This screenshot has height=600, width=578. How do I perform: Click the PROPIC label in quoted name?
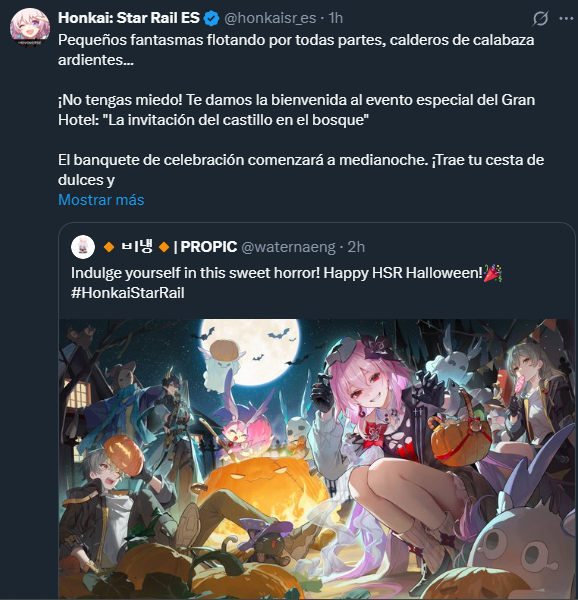click(x=208, y=247)
